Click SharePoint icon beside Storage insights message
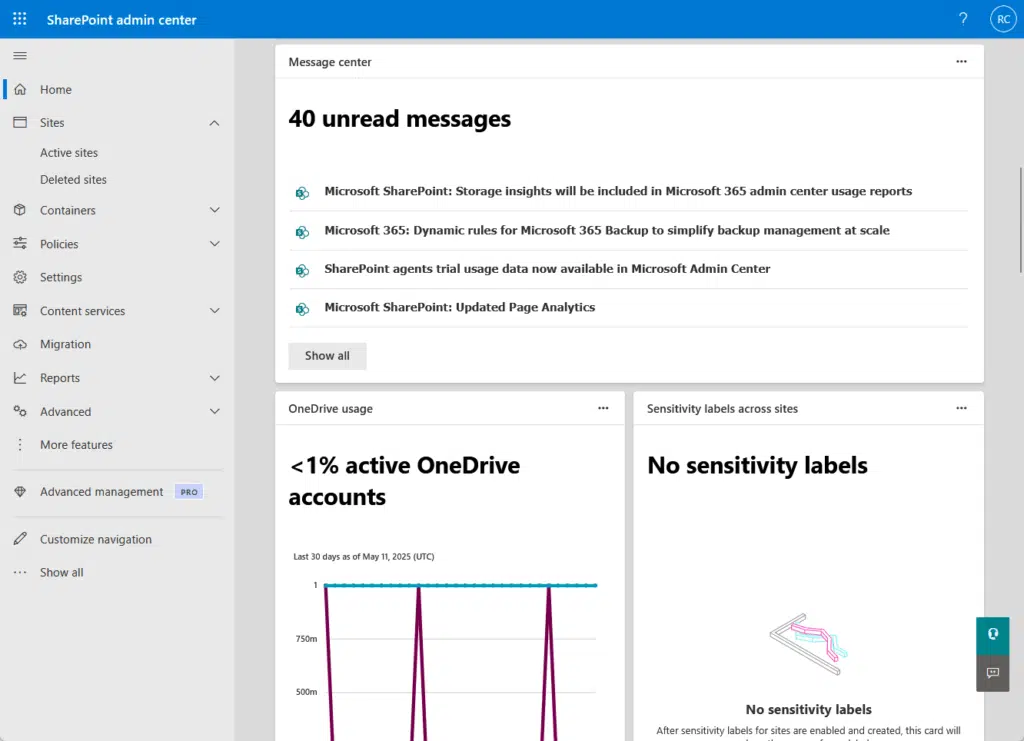Viewport: 1024px width, 741px height. coord(302,193)
